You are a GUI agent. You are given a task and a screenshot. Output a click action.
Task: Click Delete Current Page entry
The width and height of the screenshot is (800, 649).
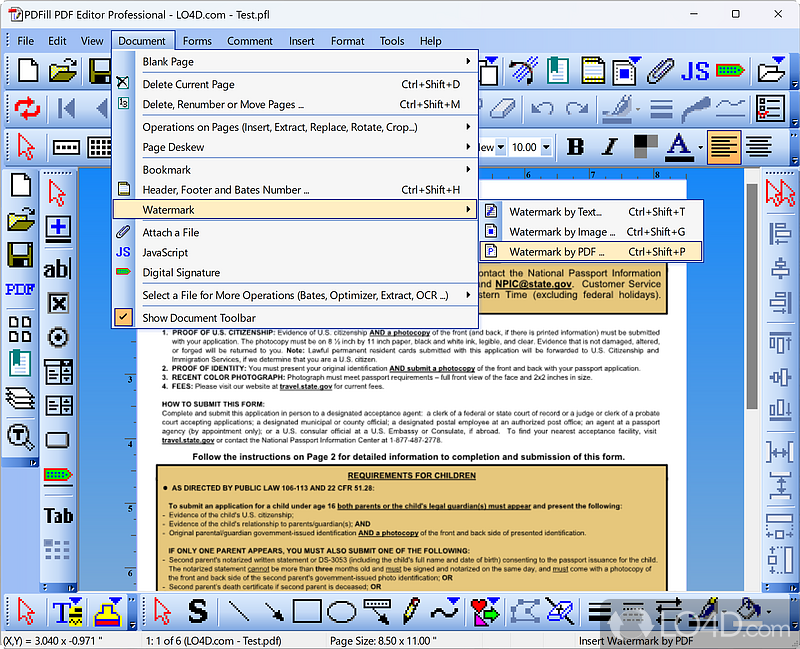tap(295, 84)
